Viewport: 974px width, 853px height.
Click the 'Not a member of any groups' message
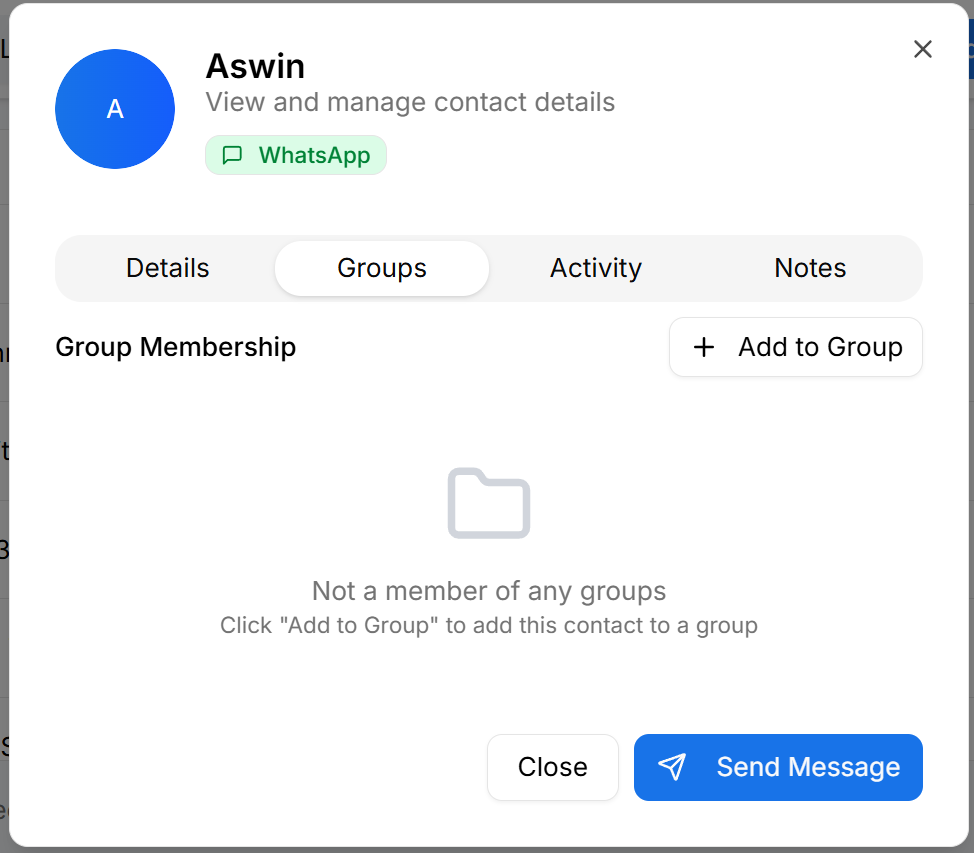pos(488,591)
